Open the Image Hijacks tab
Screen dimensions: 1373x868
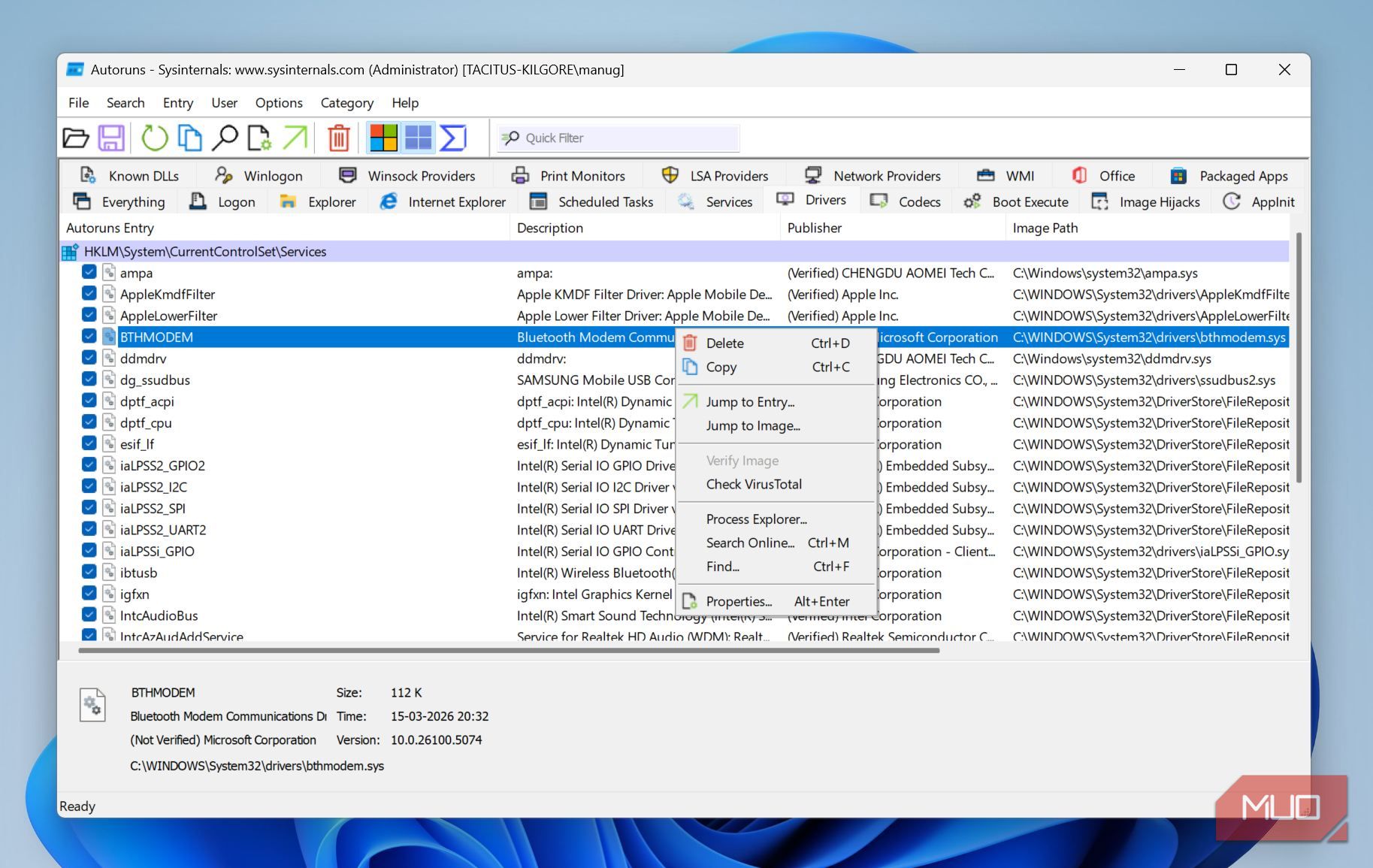tap(1145, 202)
